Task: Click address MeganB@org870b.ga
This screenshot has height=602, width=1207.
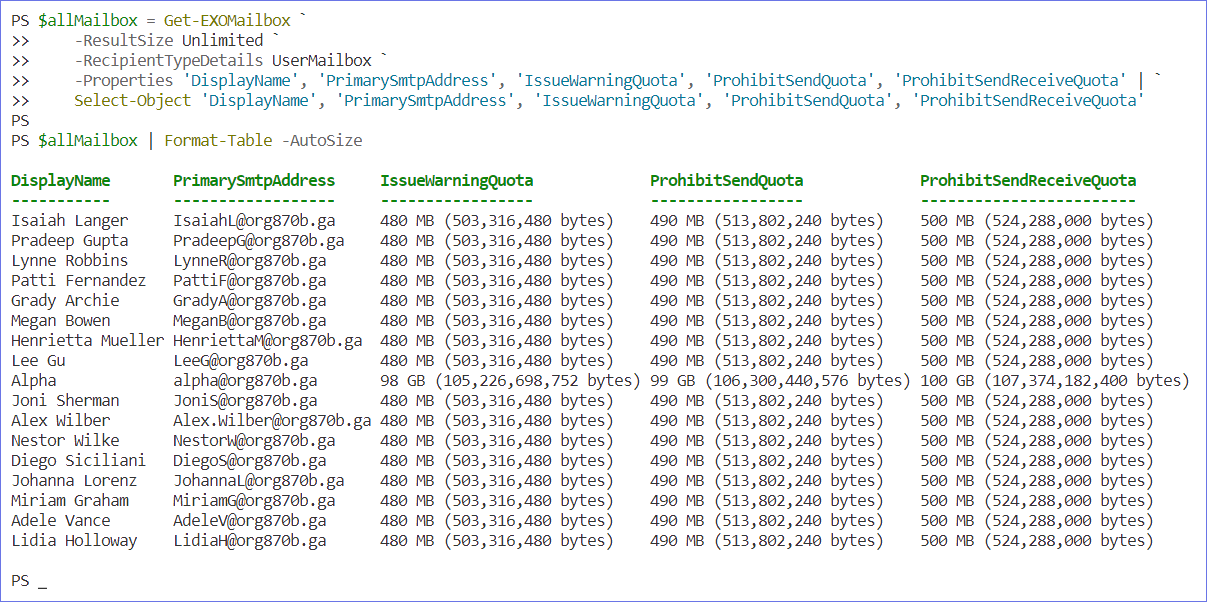Action: (250, 321)
